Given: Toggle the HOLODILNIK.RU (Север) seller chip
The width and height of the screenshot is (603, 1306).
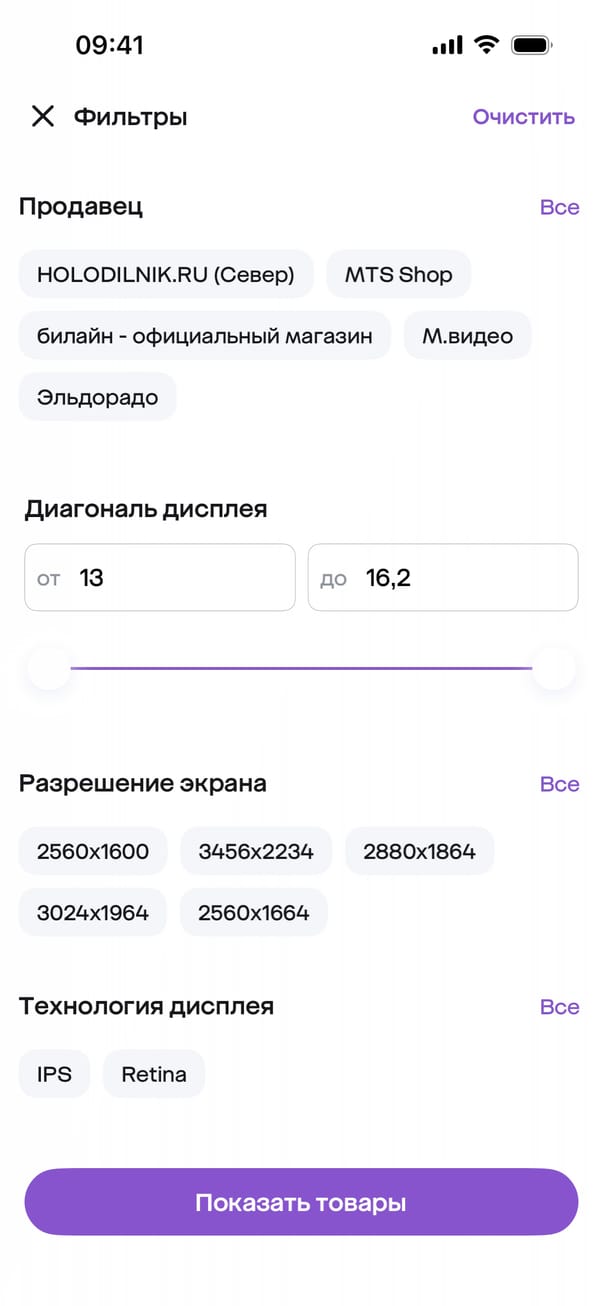Looking at the screenshot, I should 166,274.
